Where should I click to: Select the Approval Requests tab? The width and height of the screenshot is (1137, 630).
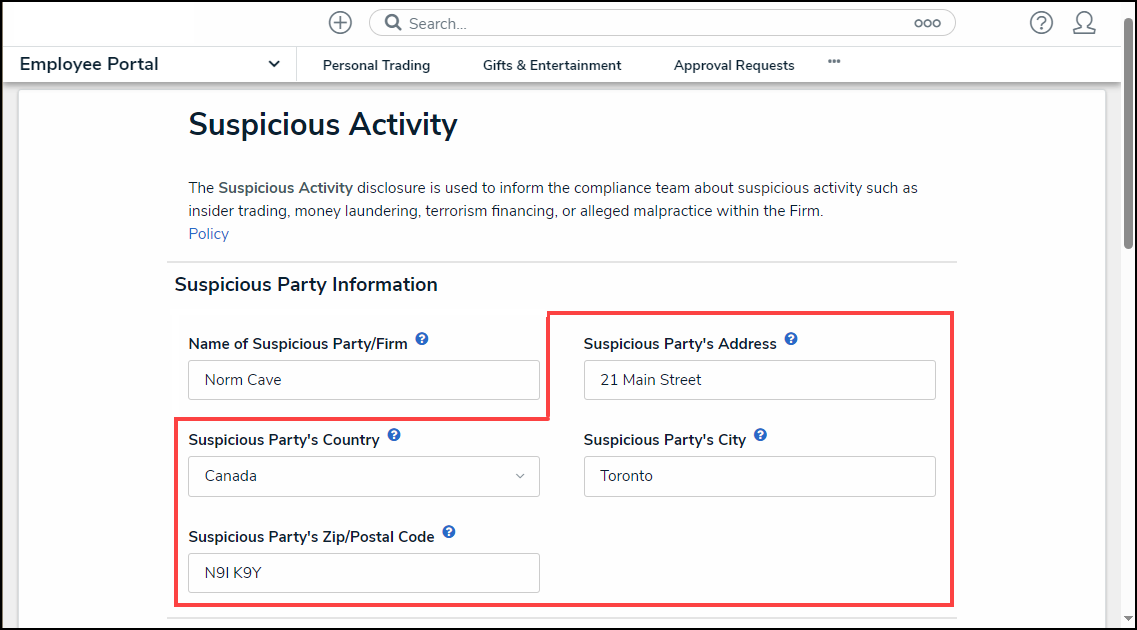(733, 64)
